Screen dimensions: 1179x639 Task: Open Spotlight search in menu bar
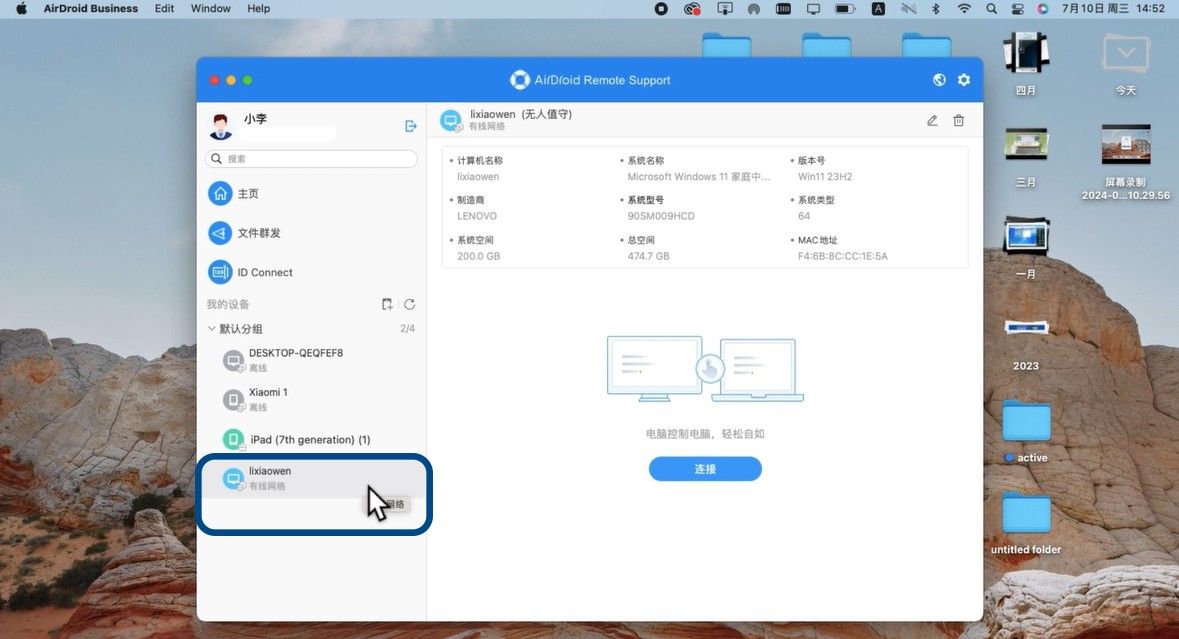click(991, 8)
